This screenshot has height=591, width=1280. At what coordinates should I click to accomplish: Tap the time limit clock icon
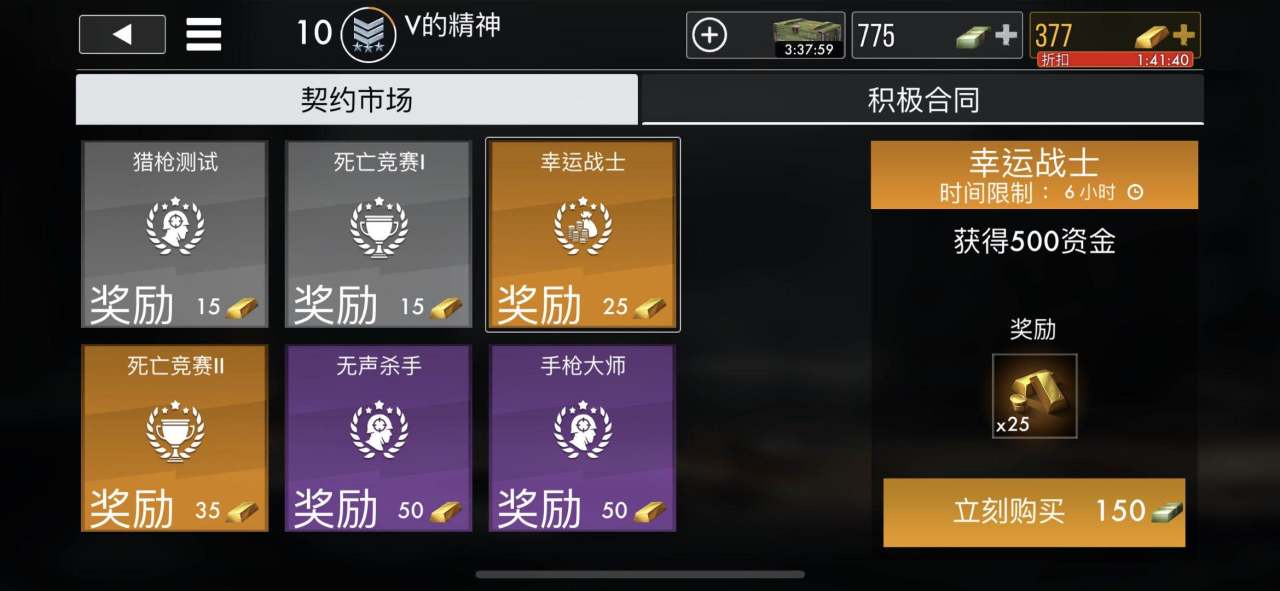1134,192
